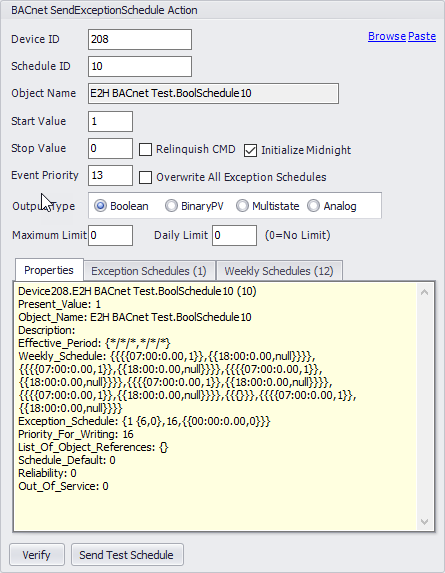Image resolution: width=445 pixels, height=573 pixels.
Task: Open the Weekly Schedules tab
Action: (x=279, y=271)
